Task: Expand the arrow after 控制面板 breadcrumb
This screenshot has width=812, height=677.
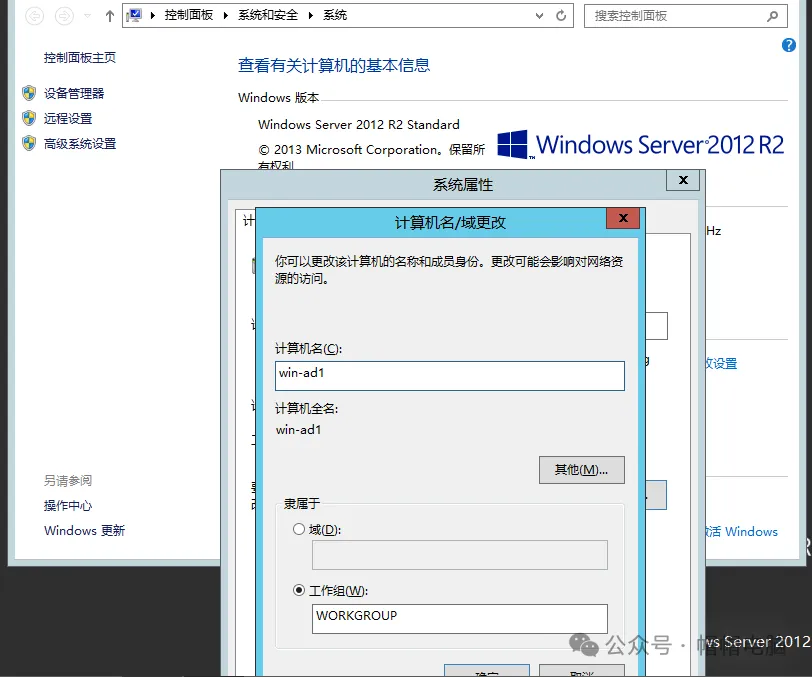Action: tap(229, 16)
